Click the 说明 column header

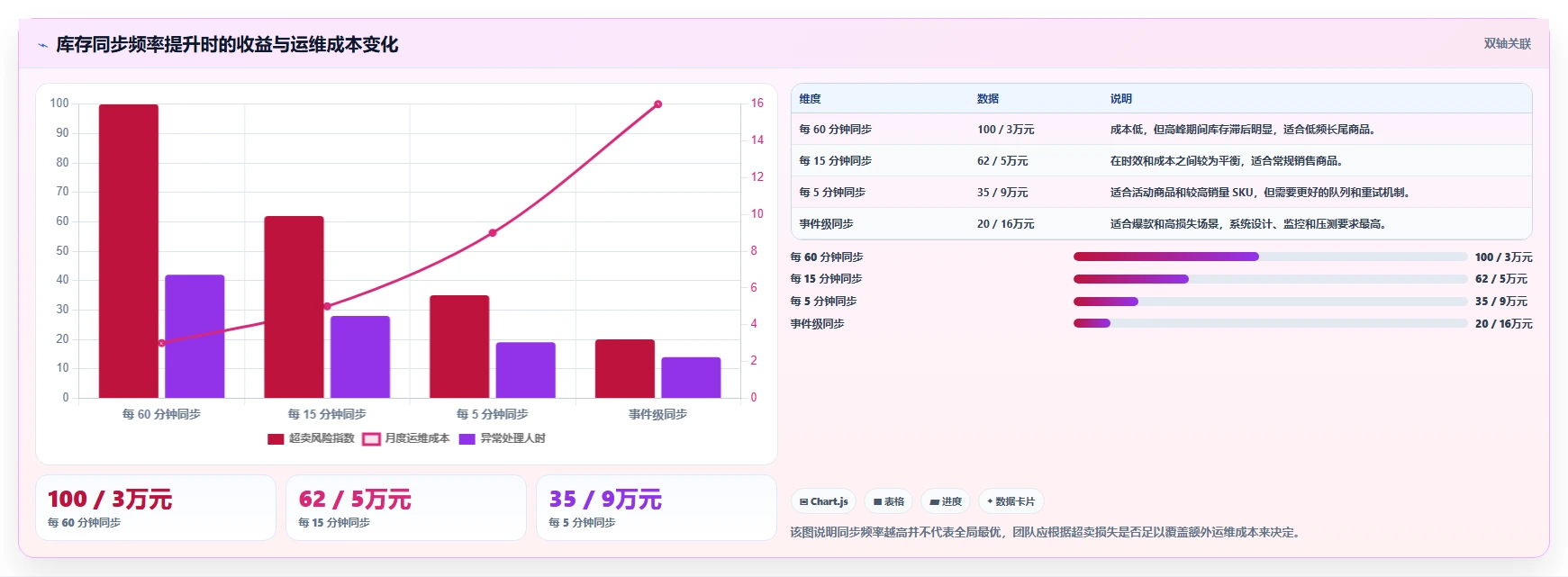point(1121,99)
